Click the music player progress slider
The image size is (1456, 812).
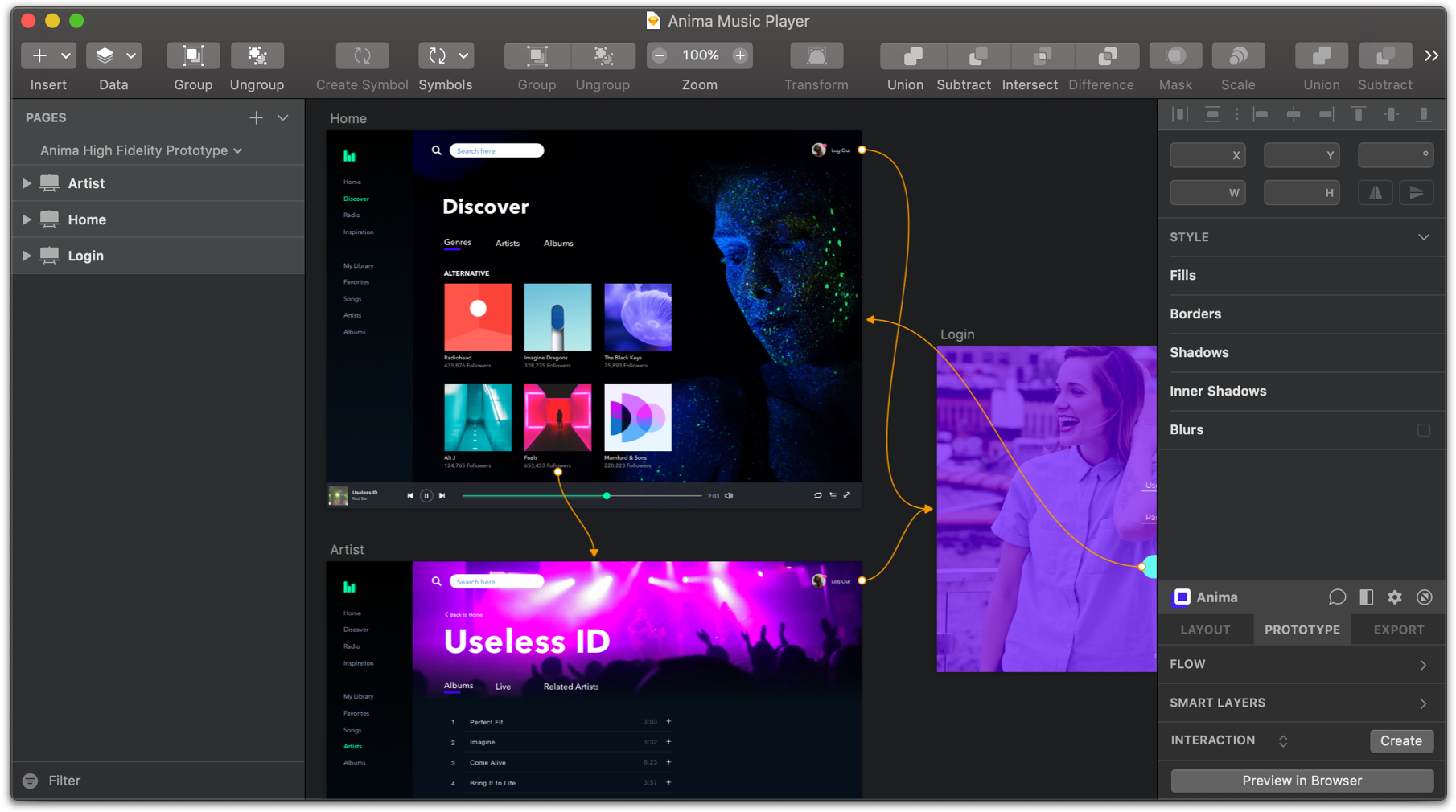pos(582,496)
